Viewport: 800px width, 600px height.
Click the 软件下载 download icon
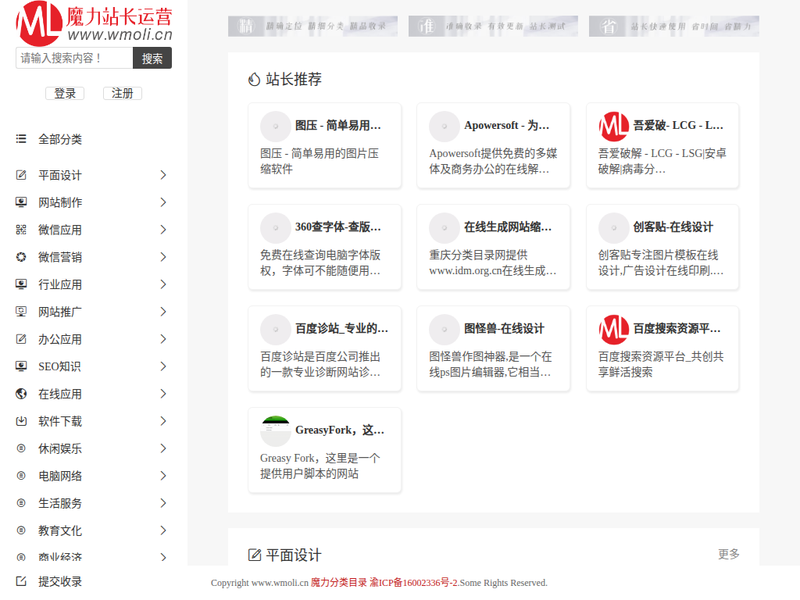pyautogui.click(x=21, y=421)
